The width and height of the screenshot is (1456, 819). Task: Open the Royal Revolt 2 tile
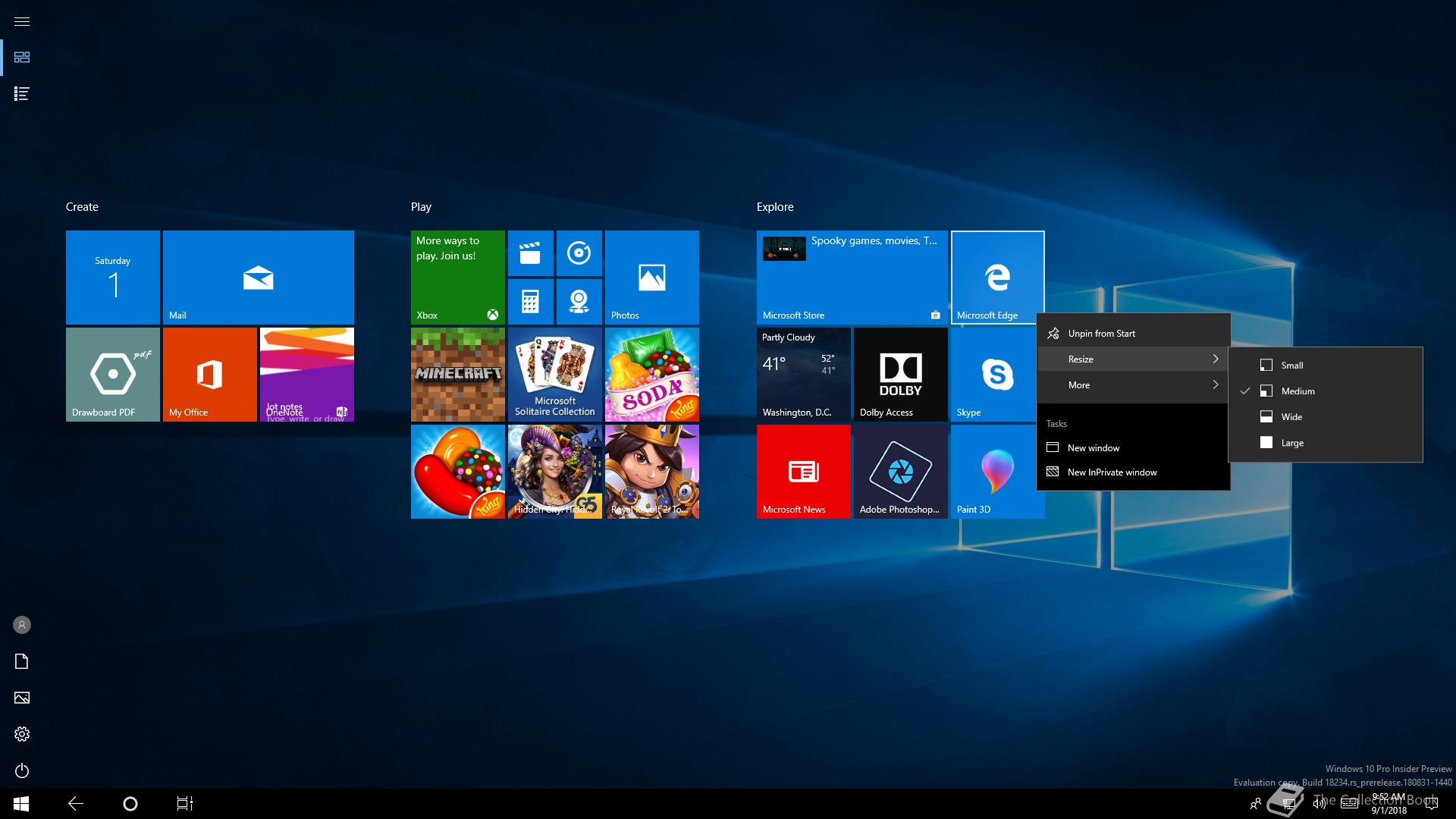(x=652, y=472)
